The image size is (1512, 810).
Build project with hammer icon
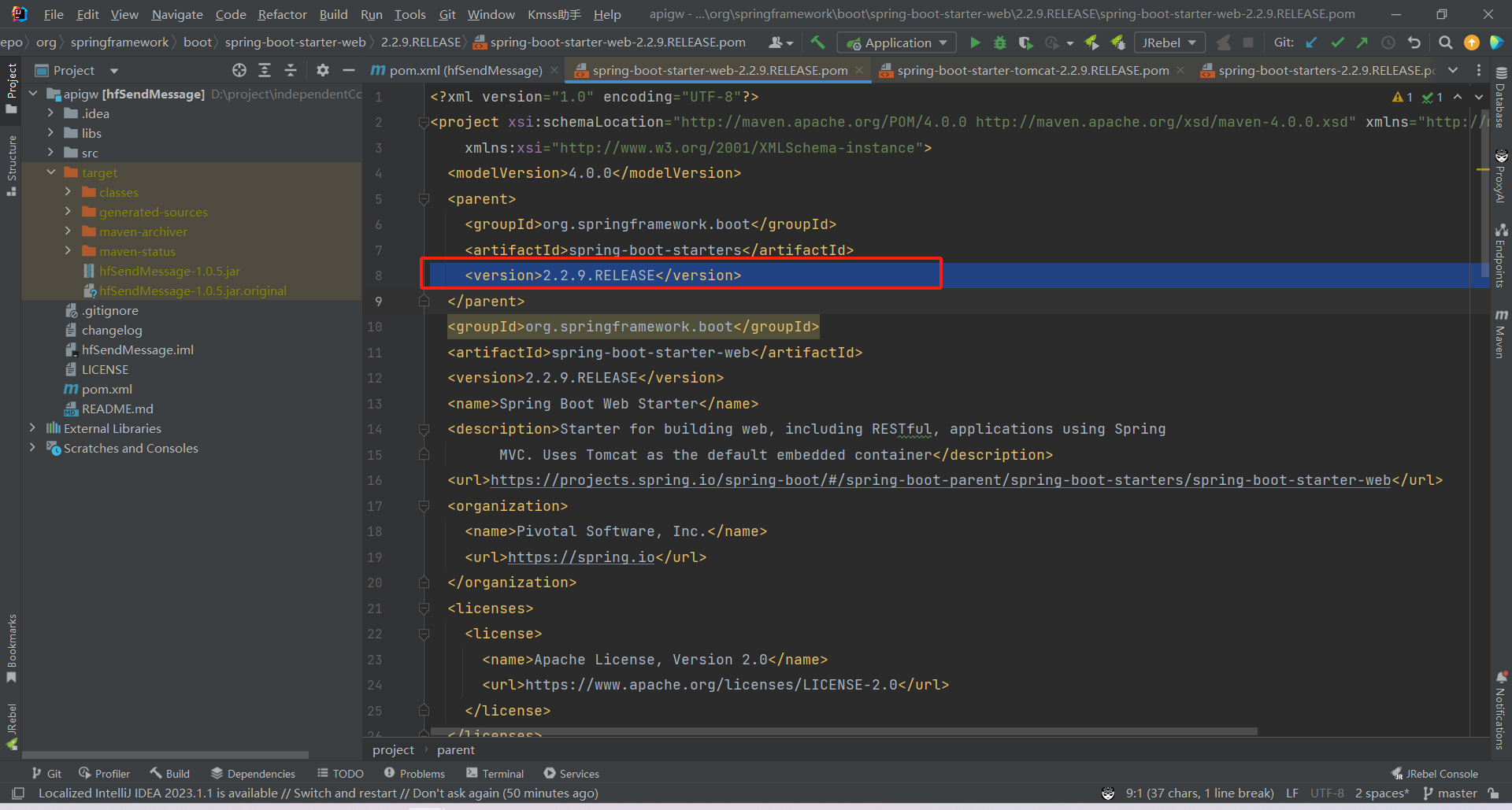click(818, 43)
